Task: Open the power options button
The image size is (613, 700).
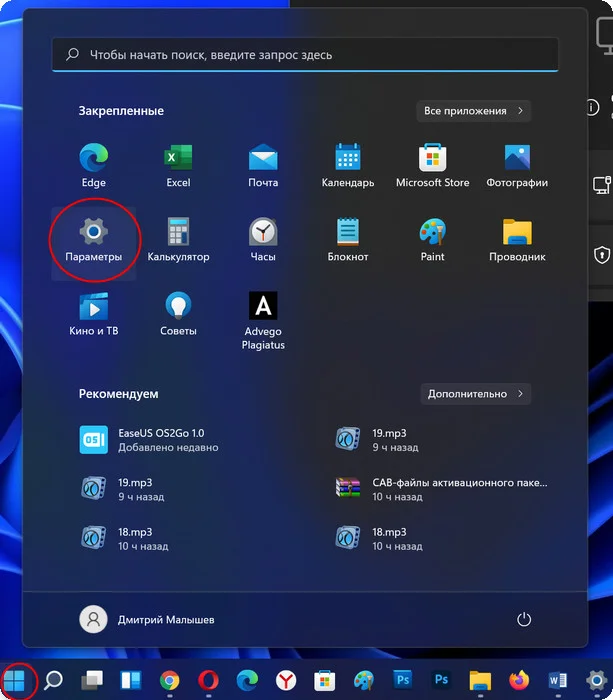Action: 523,620
